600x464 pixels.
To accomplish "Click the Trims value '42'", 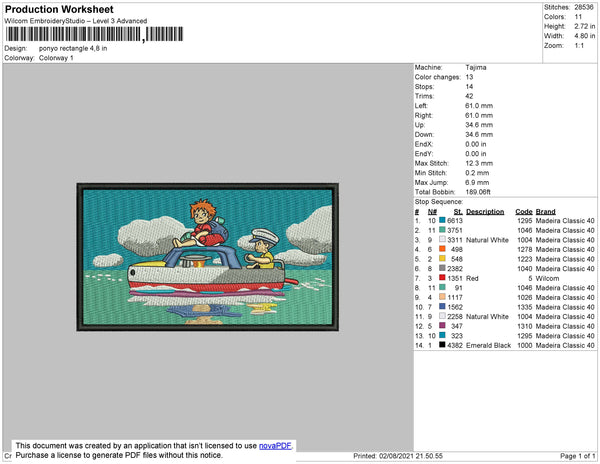I will [470, 96].
